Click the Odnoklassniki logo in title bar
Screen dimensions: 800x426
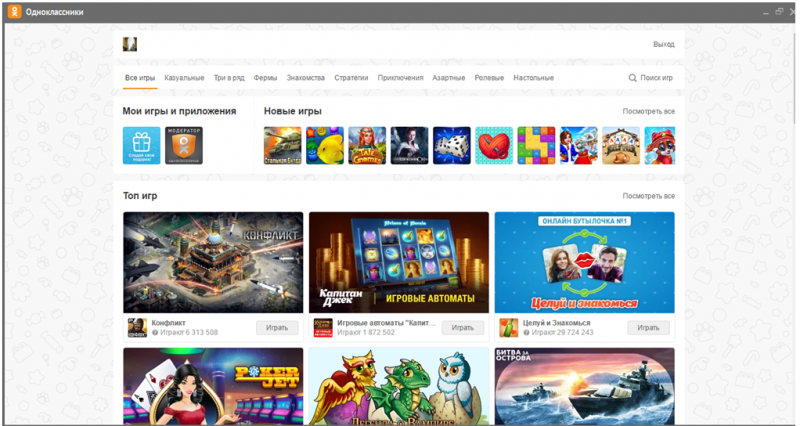[x=14, y=11]
